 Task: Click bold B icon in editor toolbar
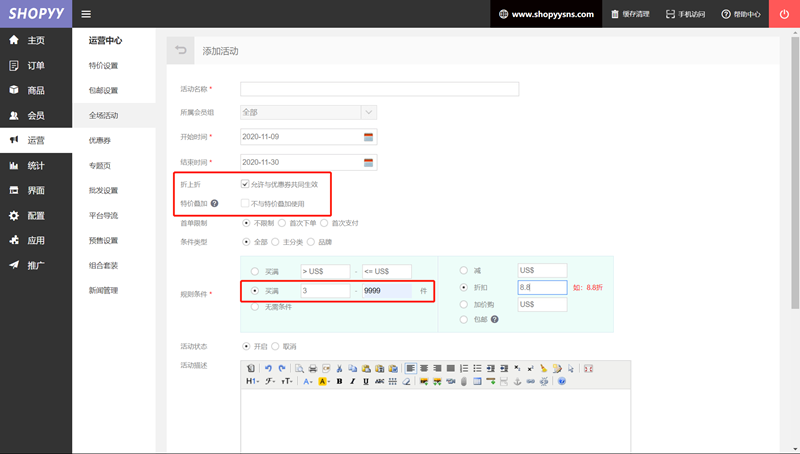[x=339, y=381]
